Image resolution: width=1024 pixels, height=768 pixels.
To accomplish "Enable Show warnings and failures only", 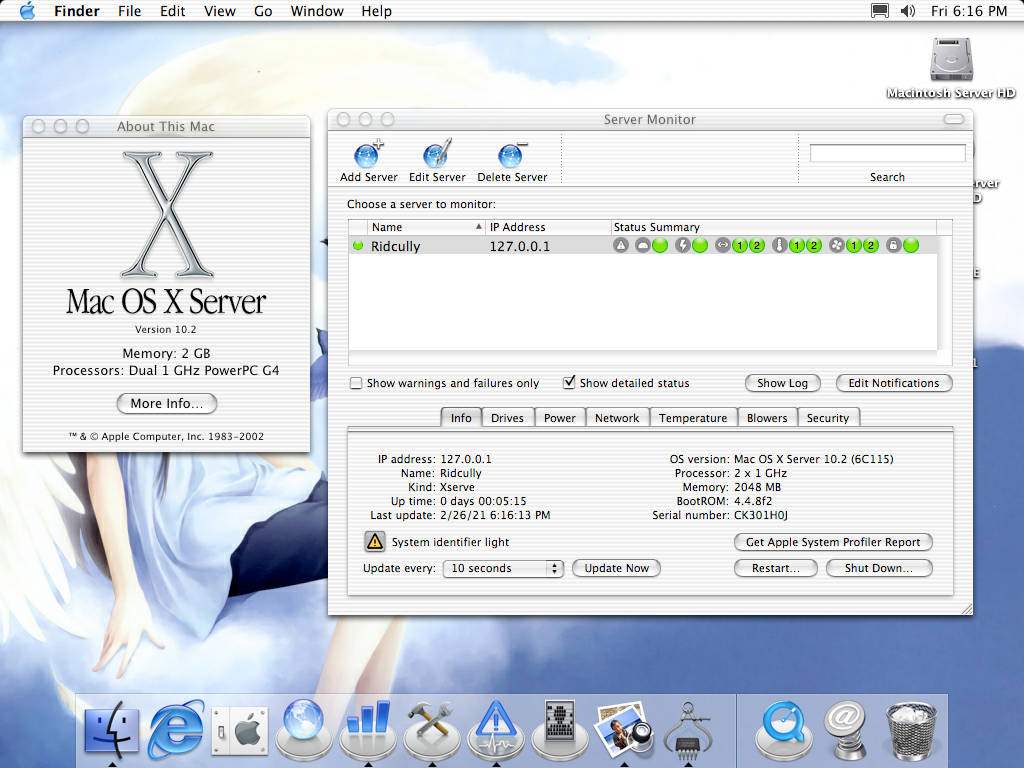I will tap(356, 383).
